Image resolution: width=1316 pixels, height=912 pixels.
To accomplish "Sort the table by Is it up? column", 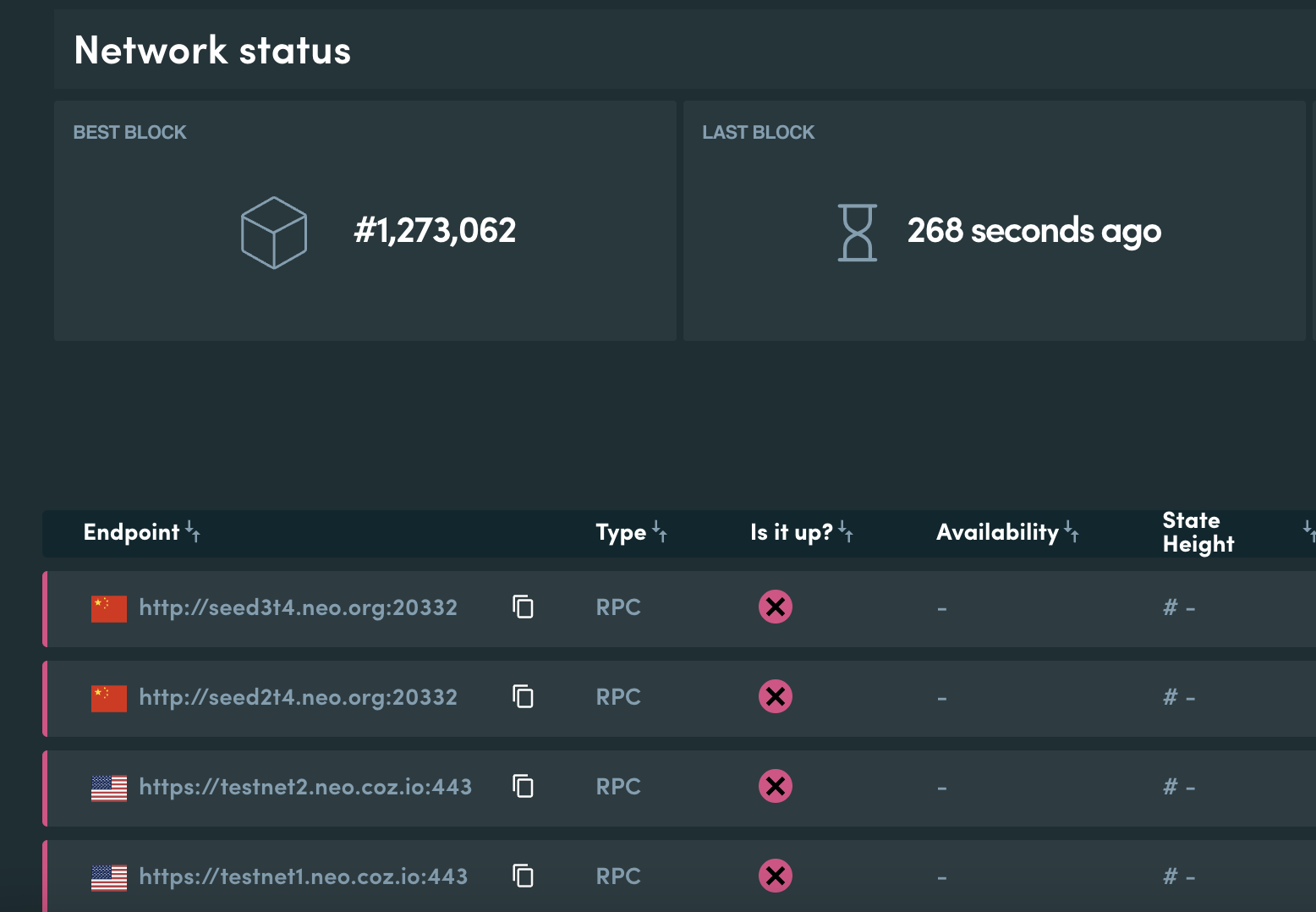I will click(x=846, y=531).
